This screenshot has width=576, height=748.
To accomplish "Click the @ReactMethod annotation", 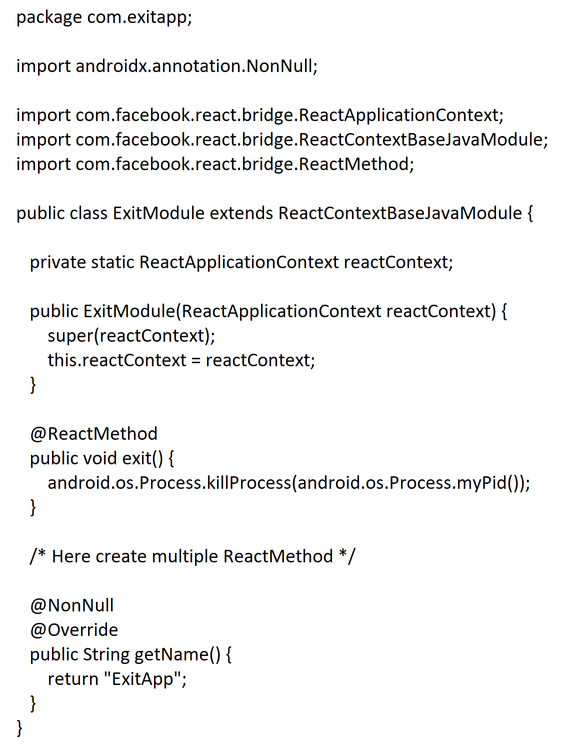I will pyautogui.click(x=94, y=434).
